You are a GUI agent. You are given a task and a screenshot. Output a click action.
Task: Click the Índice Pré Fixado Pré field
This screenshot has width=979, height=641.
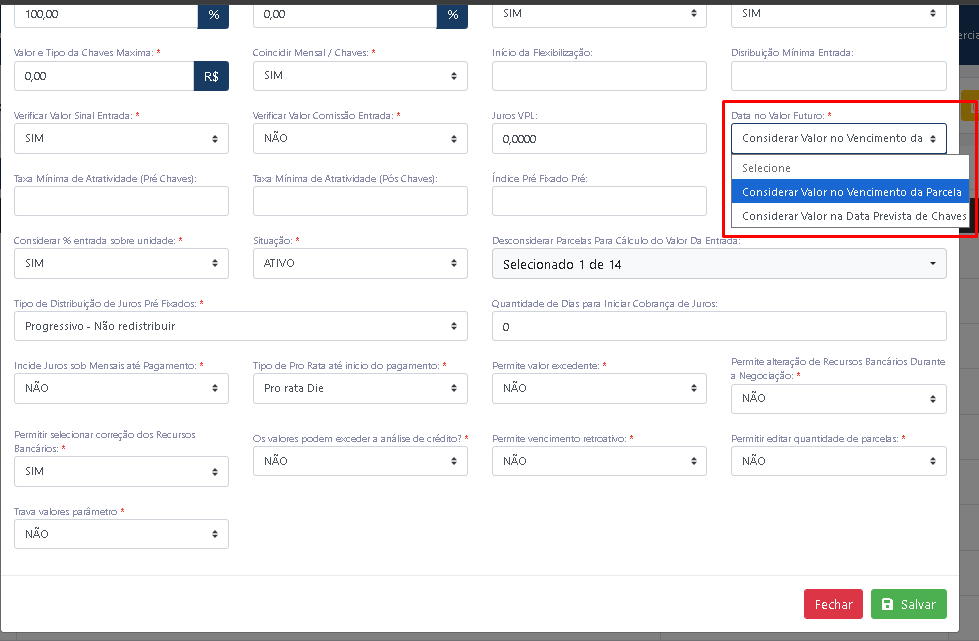pos(599,201)
